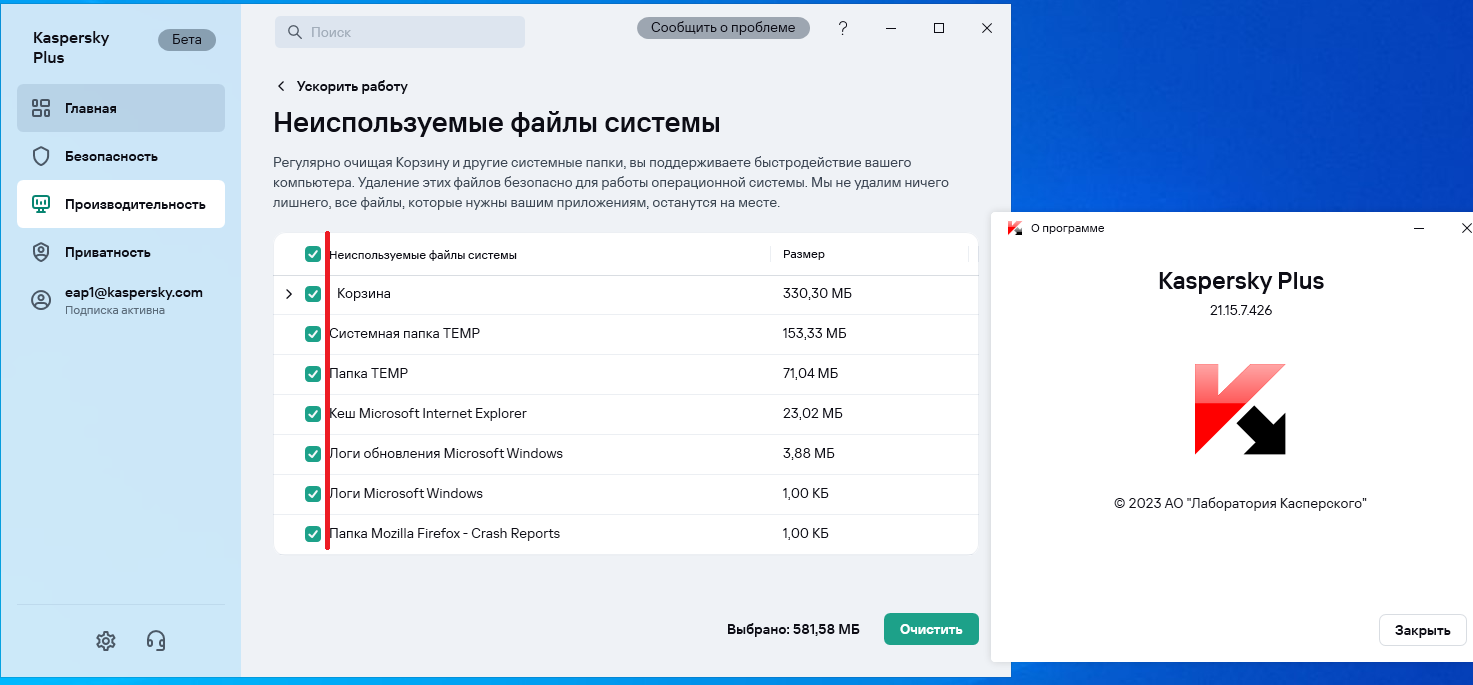Click Сообщить о проблеме button
This screenshot has height=685, width=1473.
tap(723, 28)
